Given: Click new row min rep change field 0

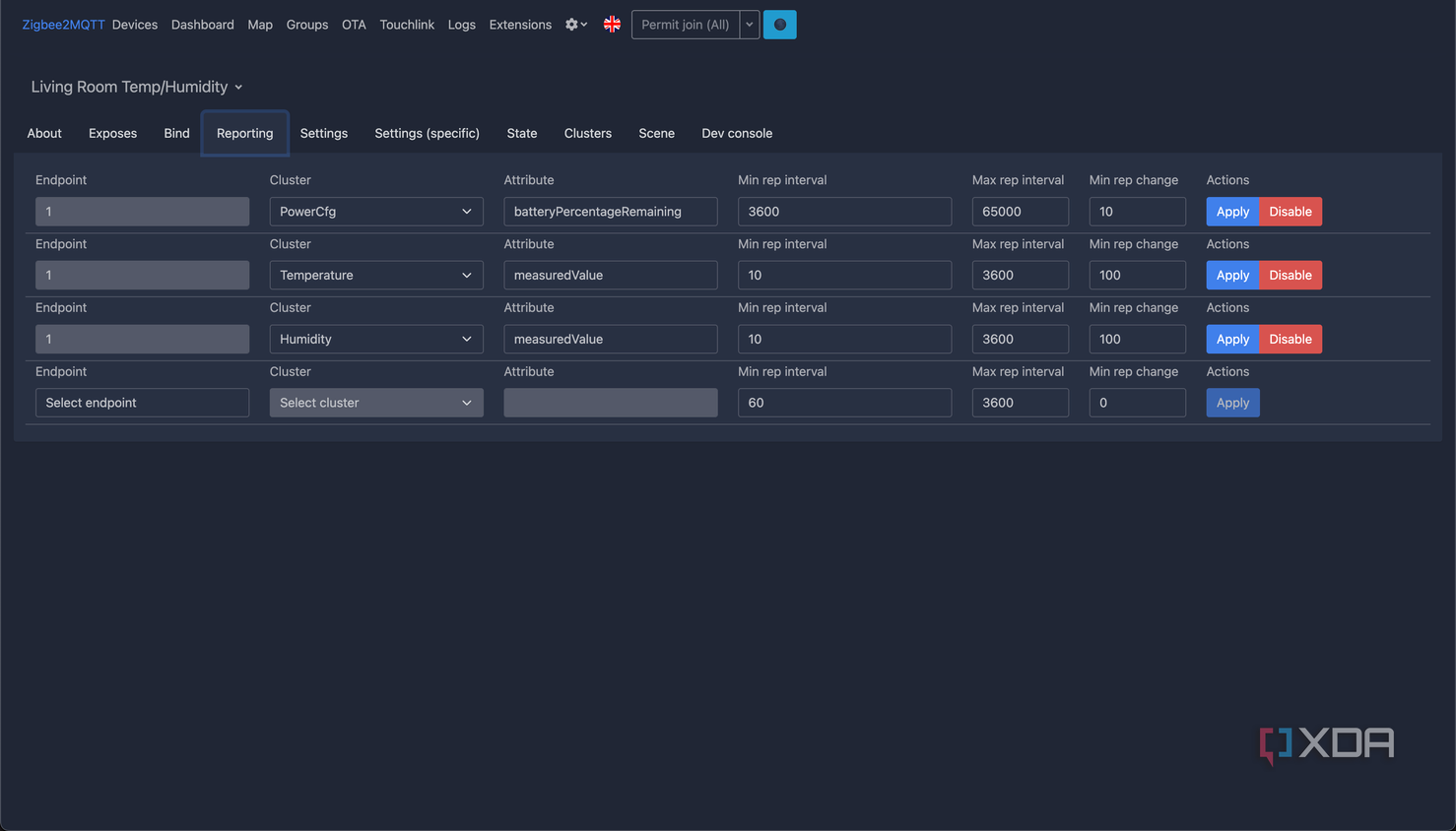Looking at the screenshot, I should pyautogui.click(x=1138, y=403).
